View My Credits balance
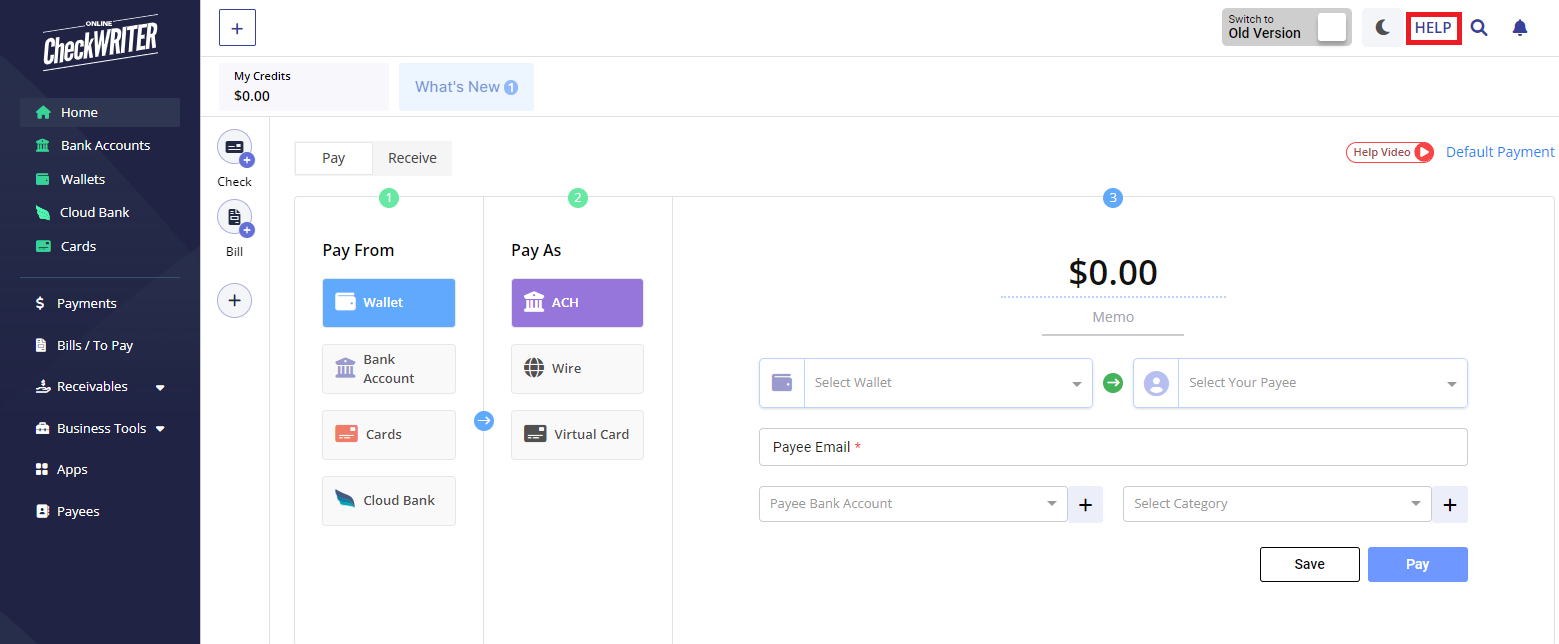Viewport: 1559px width, 644px height. click(x=304, y=87)
